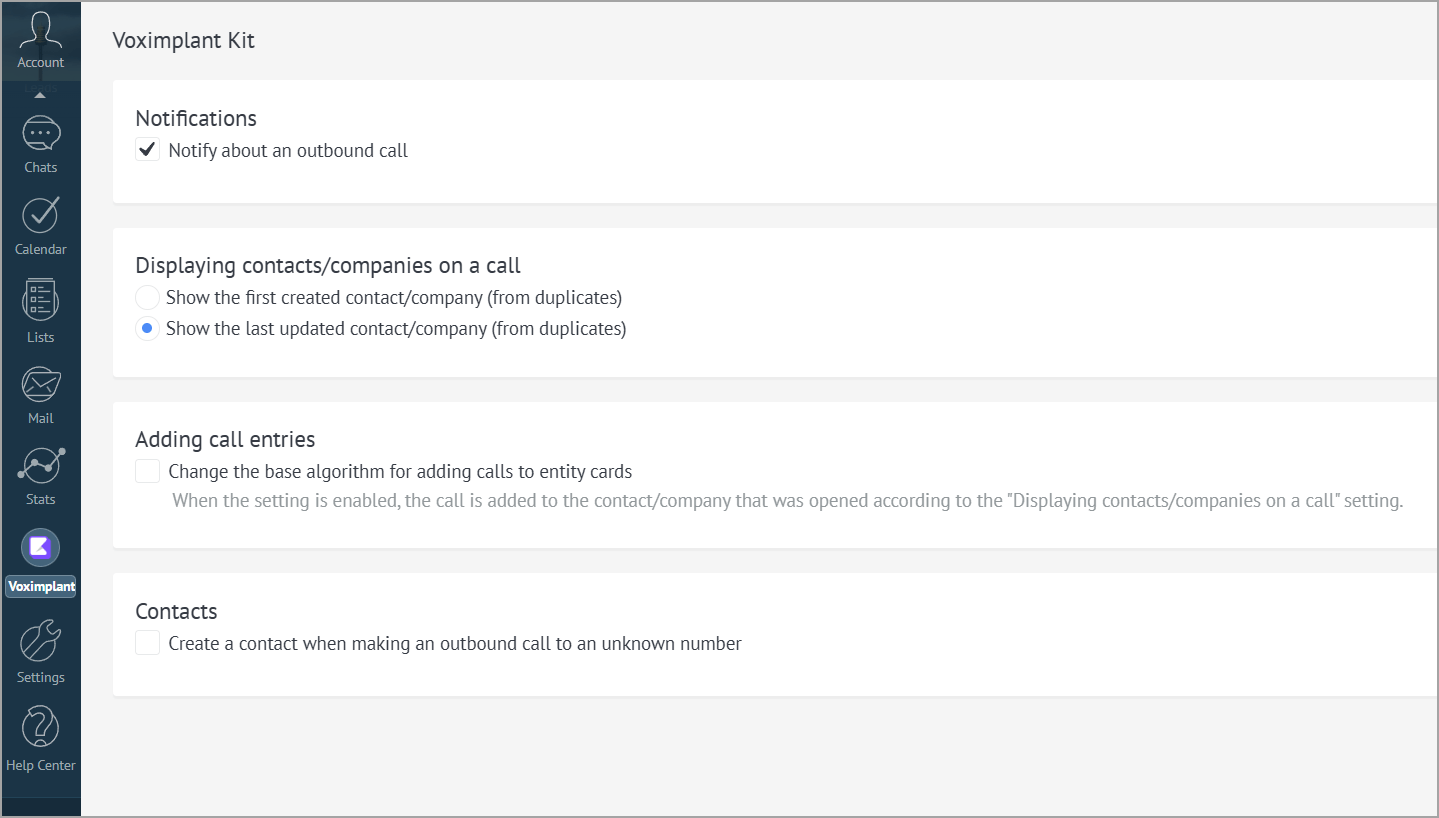Click the Account label in sidebar
The image size is (1439, 818).
pyautogui.click(x=41, y=63)
